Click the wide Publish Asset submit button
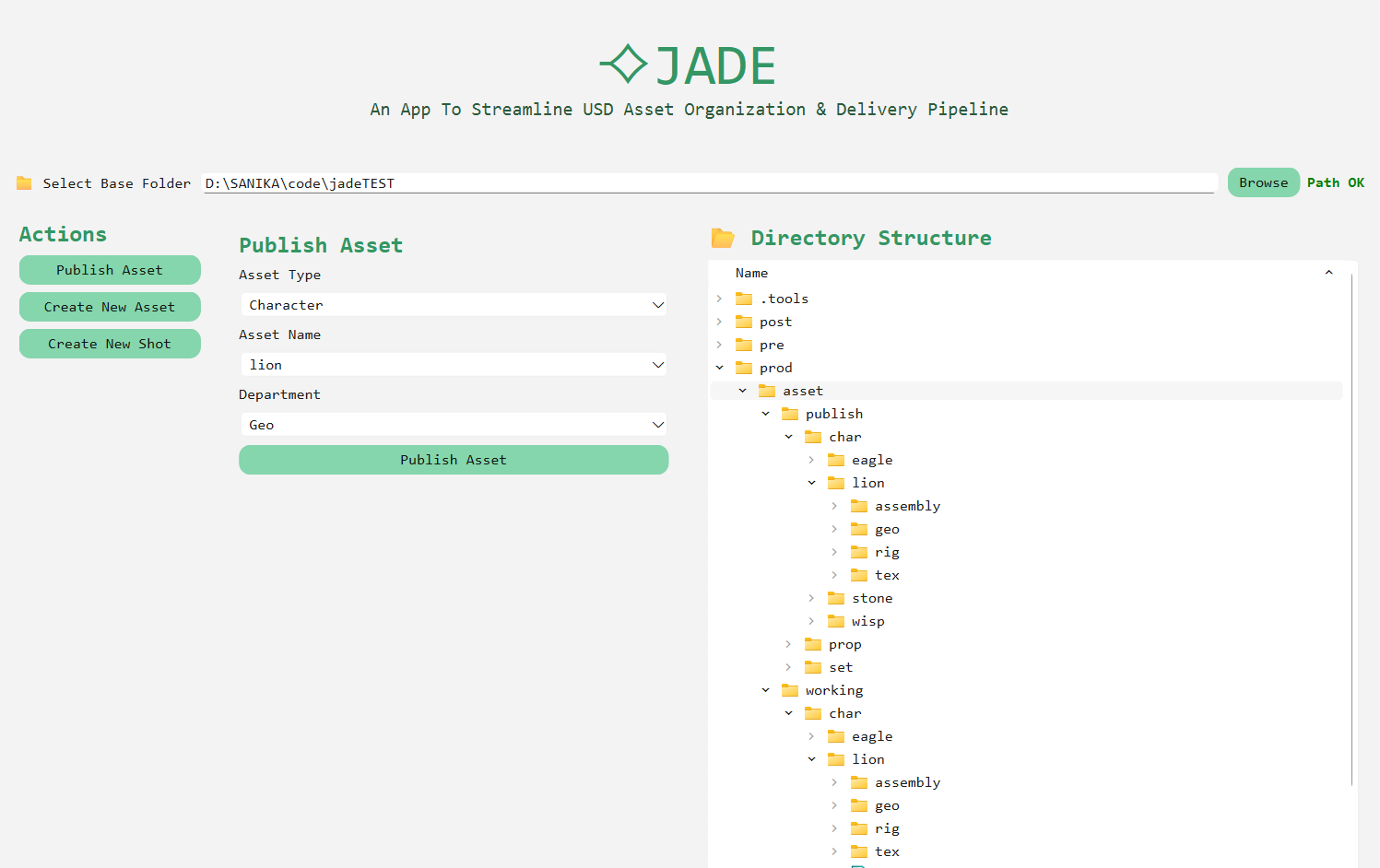This screenshot has height=868, width=1380. tap(454, 460)
